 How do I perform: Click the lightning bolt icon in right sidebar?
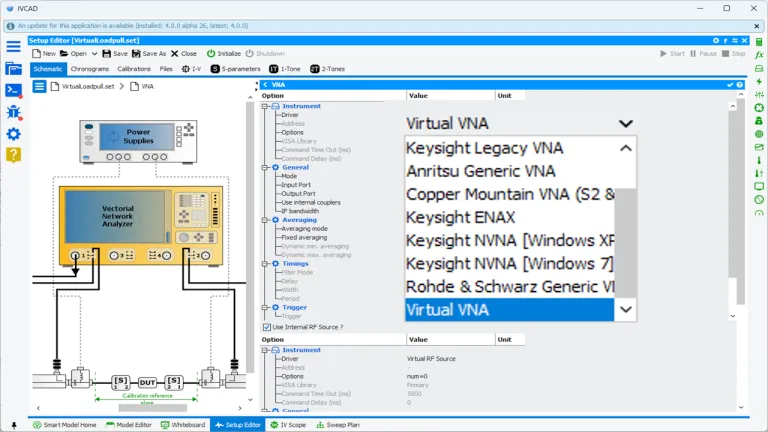(759, 81)
